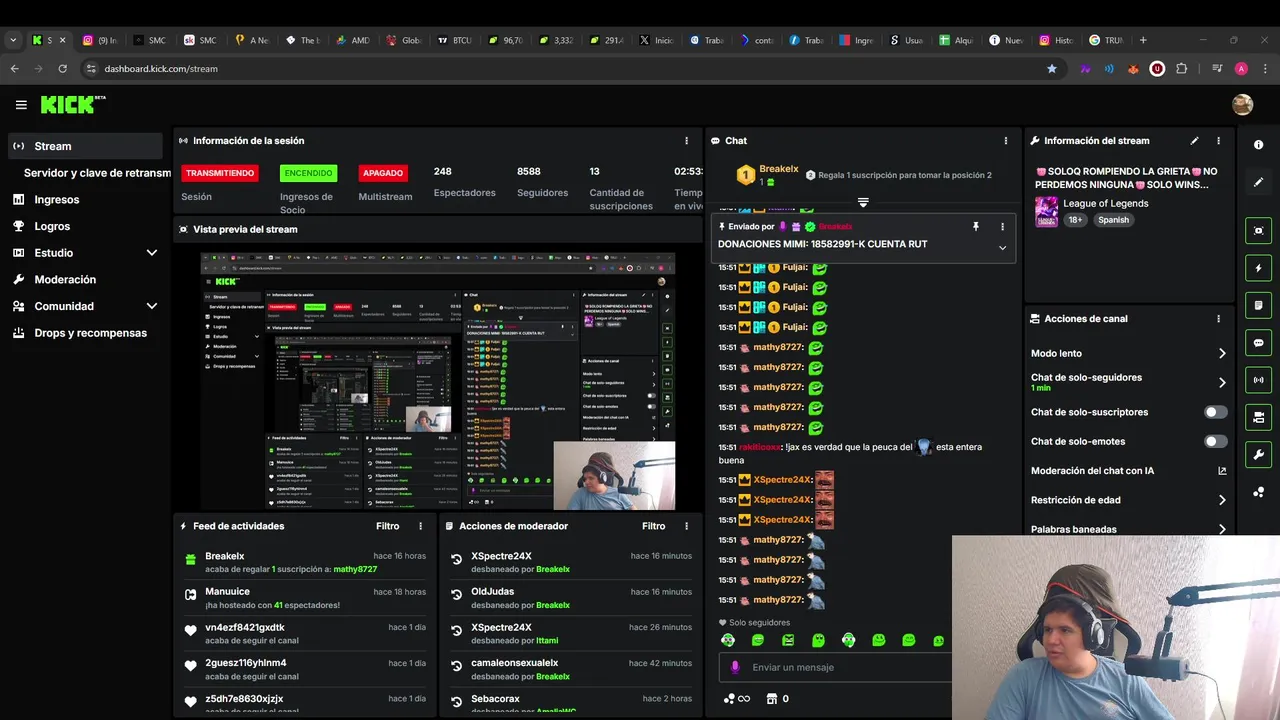Reload the browser page

pos(62,69)
